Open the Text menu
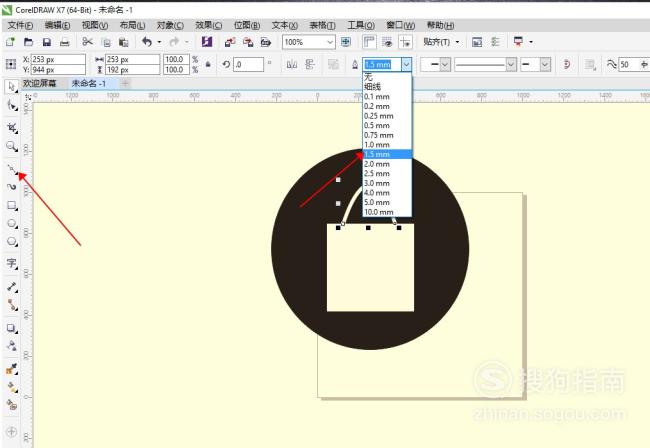 (x=284, y=25)
